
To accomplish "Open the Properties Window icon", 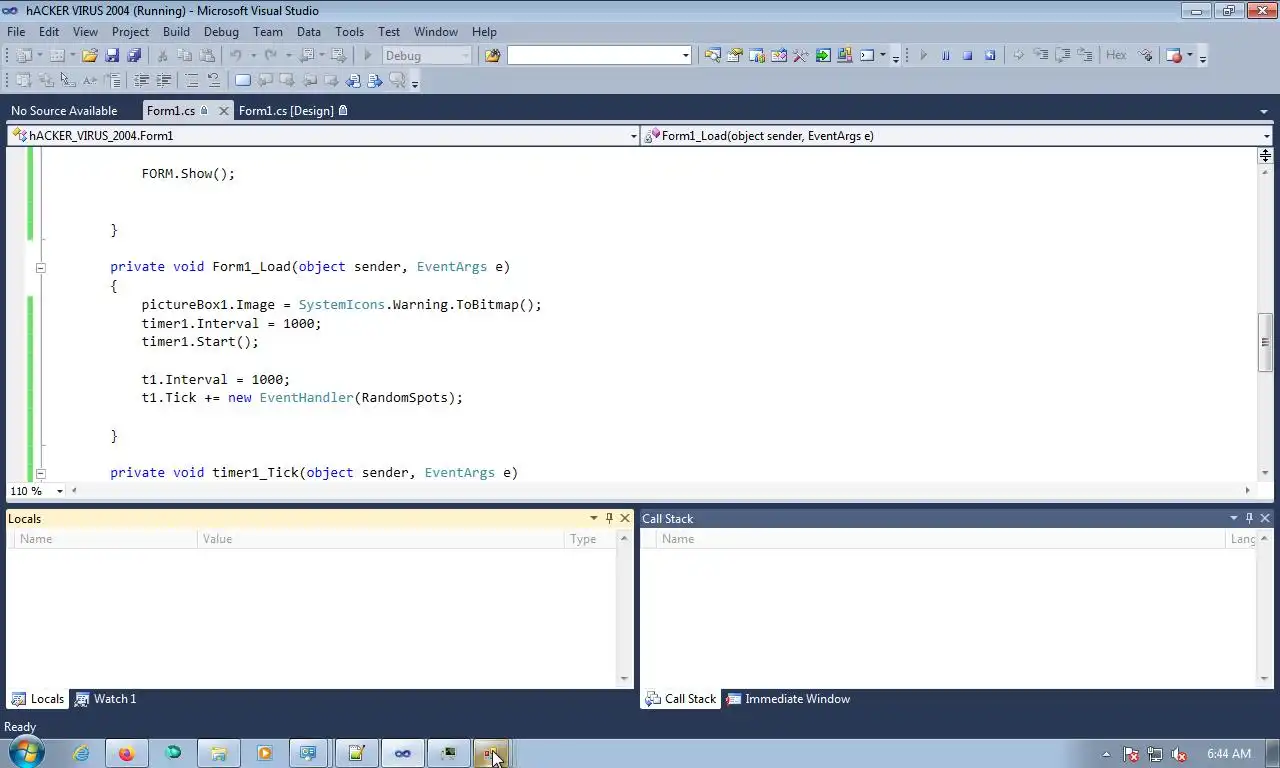I will [x=734, y=56].
